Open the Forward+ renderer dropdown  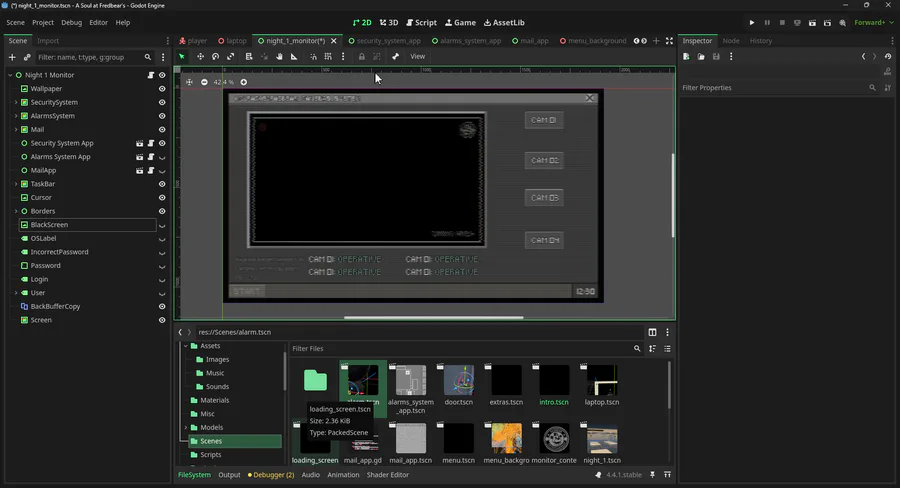(868, 22)
